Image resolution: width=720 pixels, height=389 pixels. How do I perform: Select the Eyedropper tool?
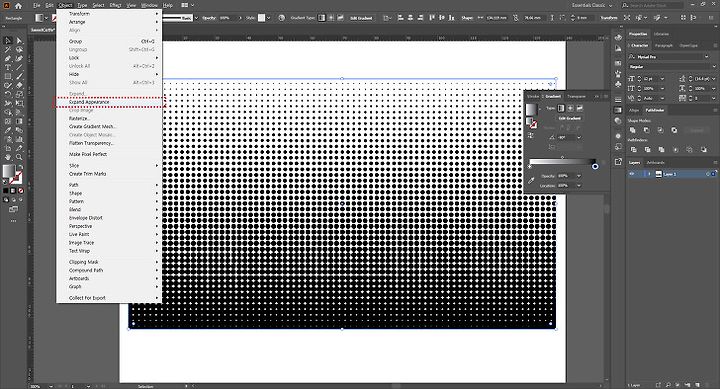(8, 130)
